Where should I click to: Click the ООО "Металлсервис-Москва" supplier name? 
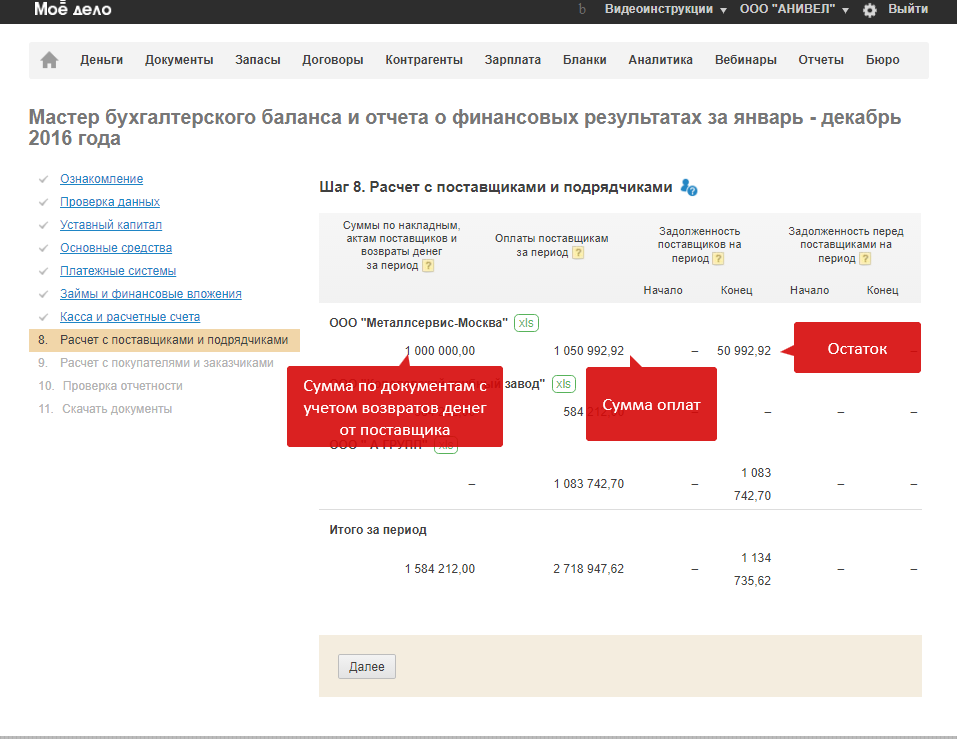click(x=418, y=323)
